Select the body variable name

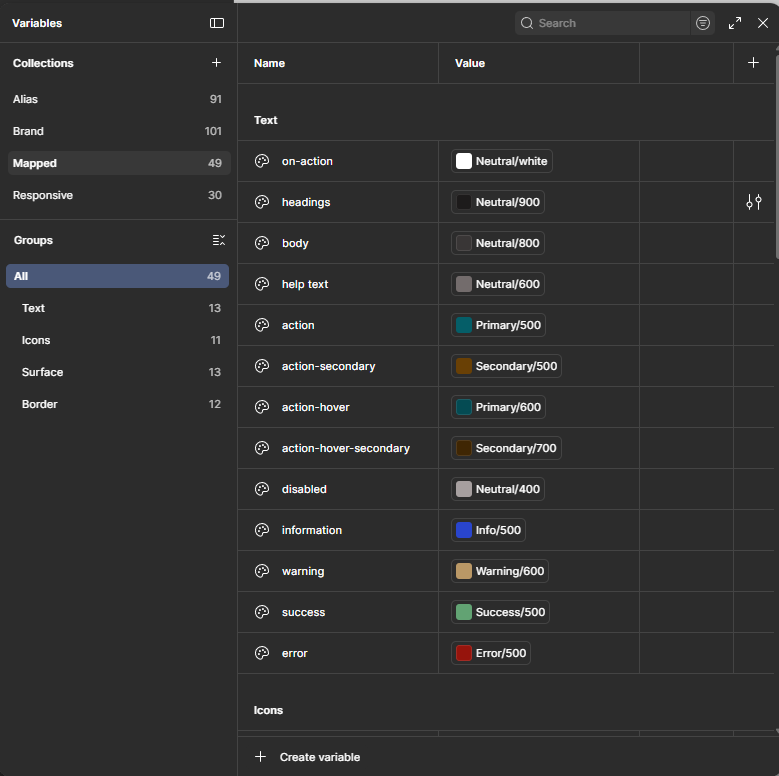(x=295, y=243)
